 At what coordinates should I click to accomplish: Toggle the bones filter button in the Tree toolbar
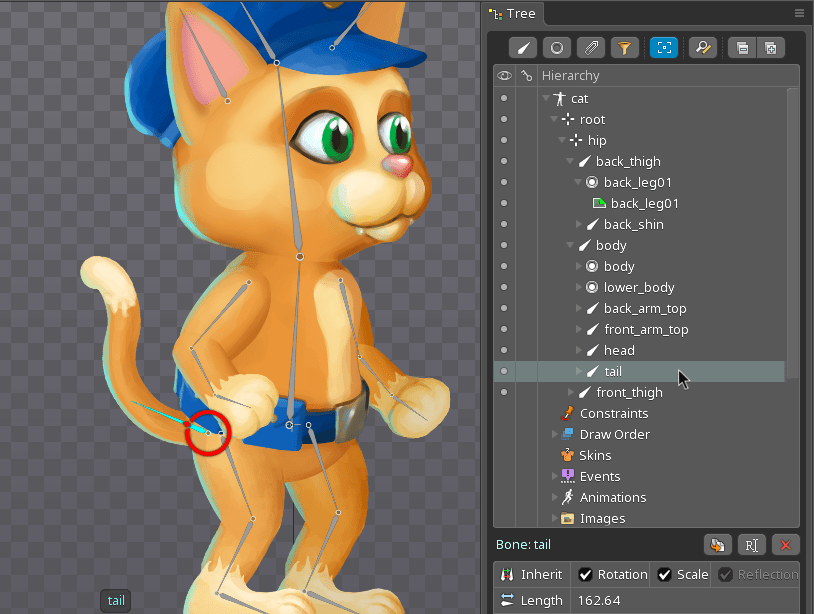[523, 47]
